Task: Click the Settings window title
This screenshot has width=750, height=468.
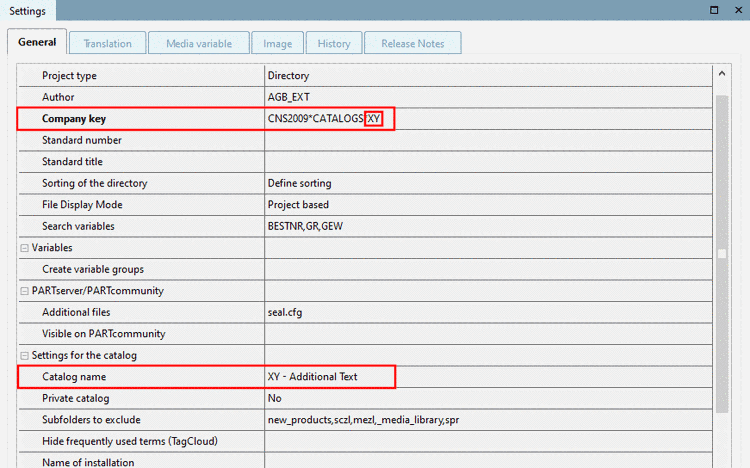Action: pyautogui.click(x=27, y=11)
